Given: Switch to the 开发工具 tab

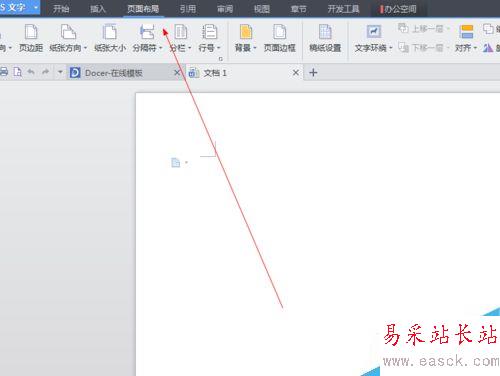Looking at the screenshot, I should 343,9.
